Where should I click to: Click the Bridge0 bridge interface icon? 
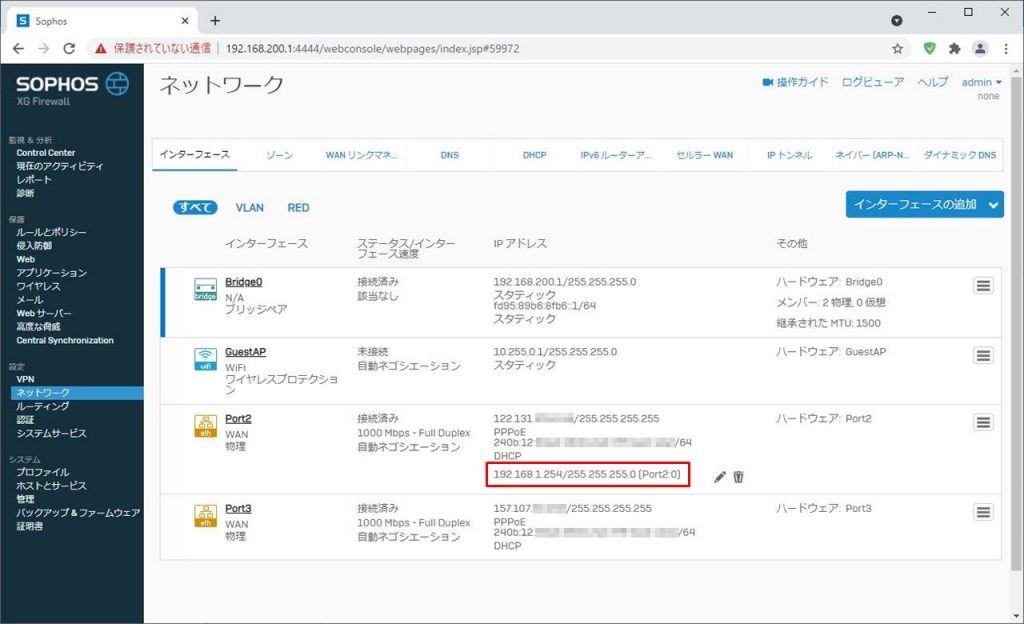click(x=205, y=289)
